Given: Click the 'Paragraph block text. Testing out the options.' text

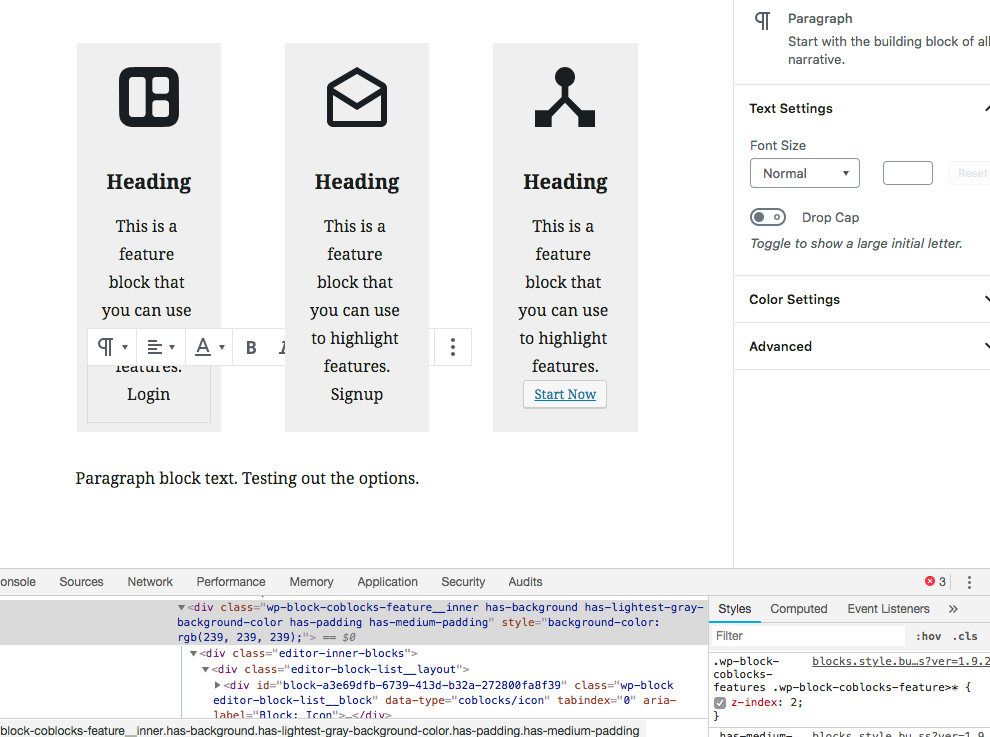Looking at the screenshot, I should [247, 479].
